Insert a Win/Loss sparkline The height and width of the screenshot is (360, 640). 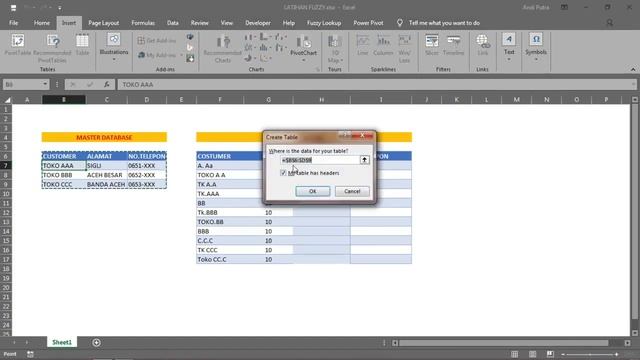(404, 49)
